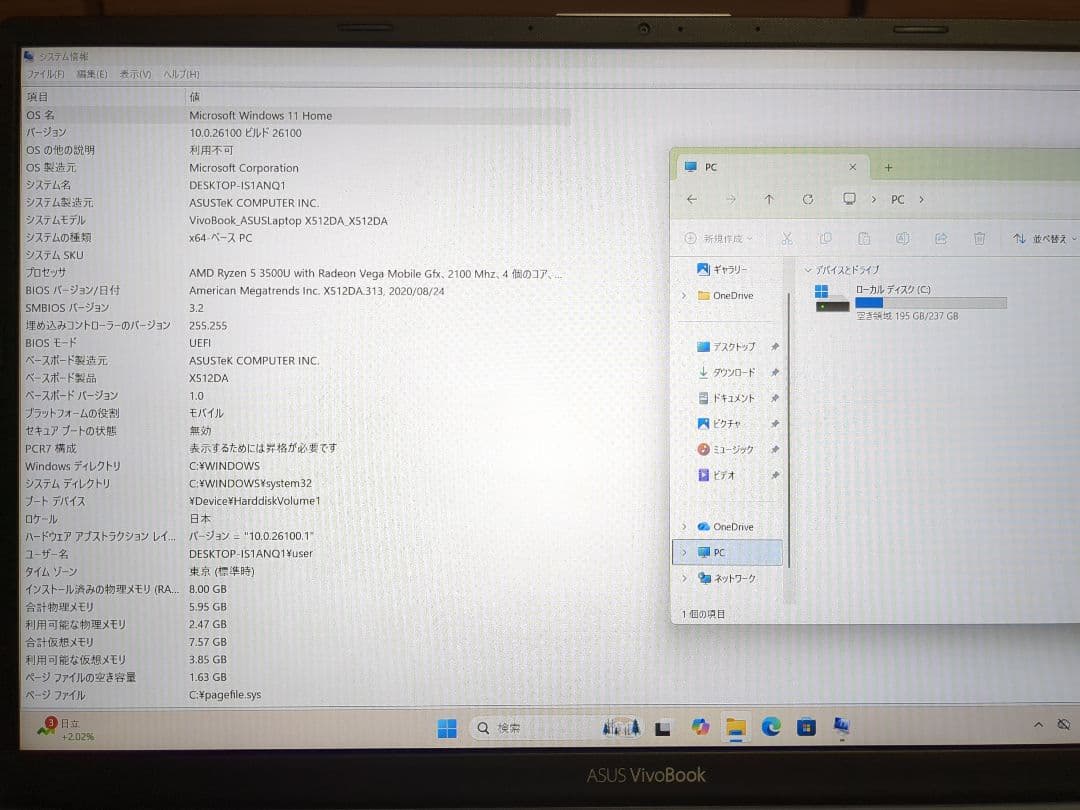Select the Paste icon in Explorer toolbar

[x=863, y=238]
